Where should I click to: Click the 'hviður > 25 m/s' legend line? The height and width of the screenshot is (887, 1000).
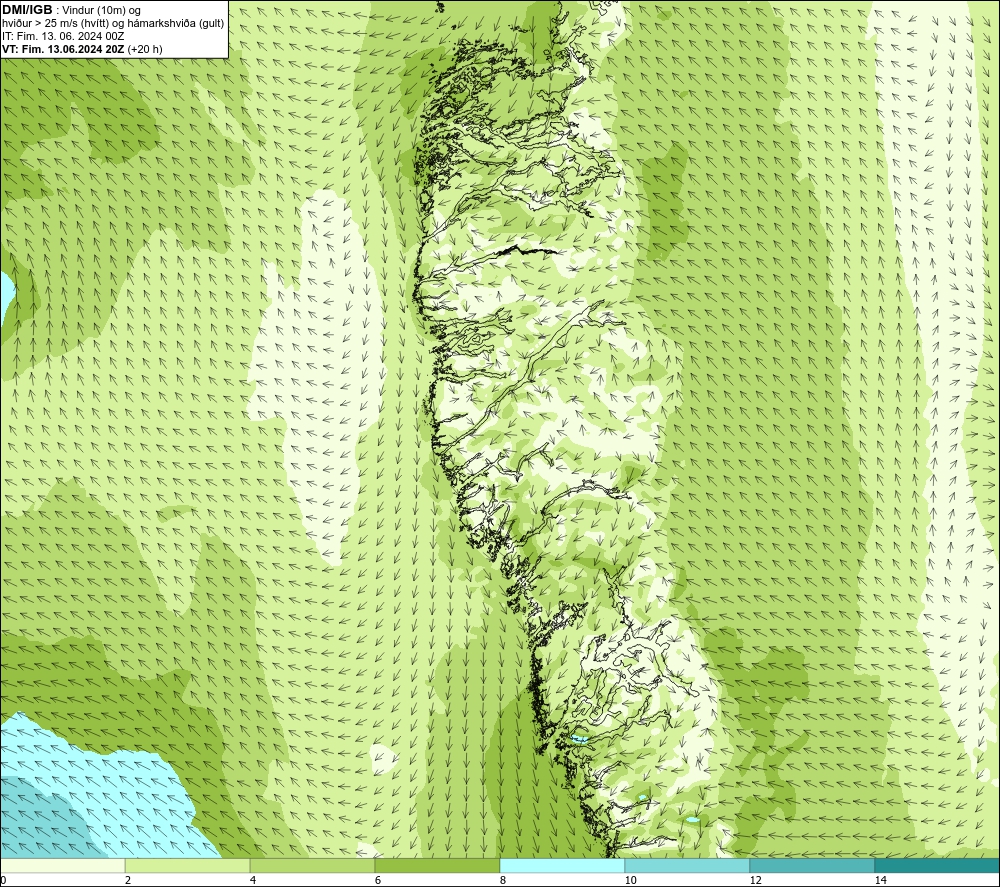tap(113, 24)
